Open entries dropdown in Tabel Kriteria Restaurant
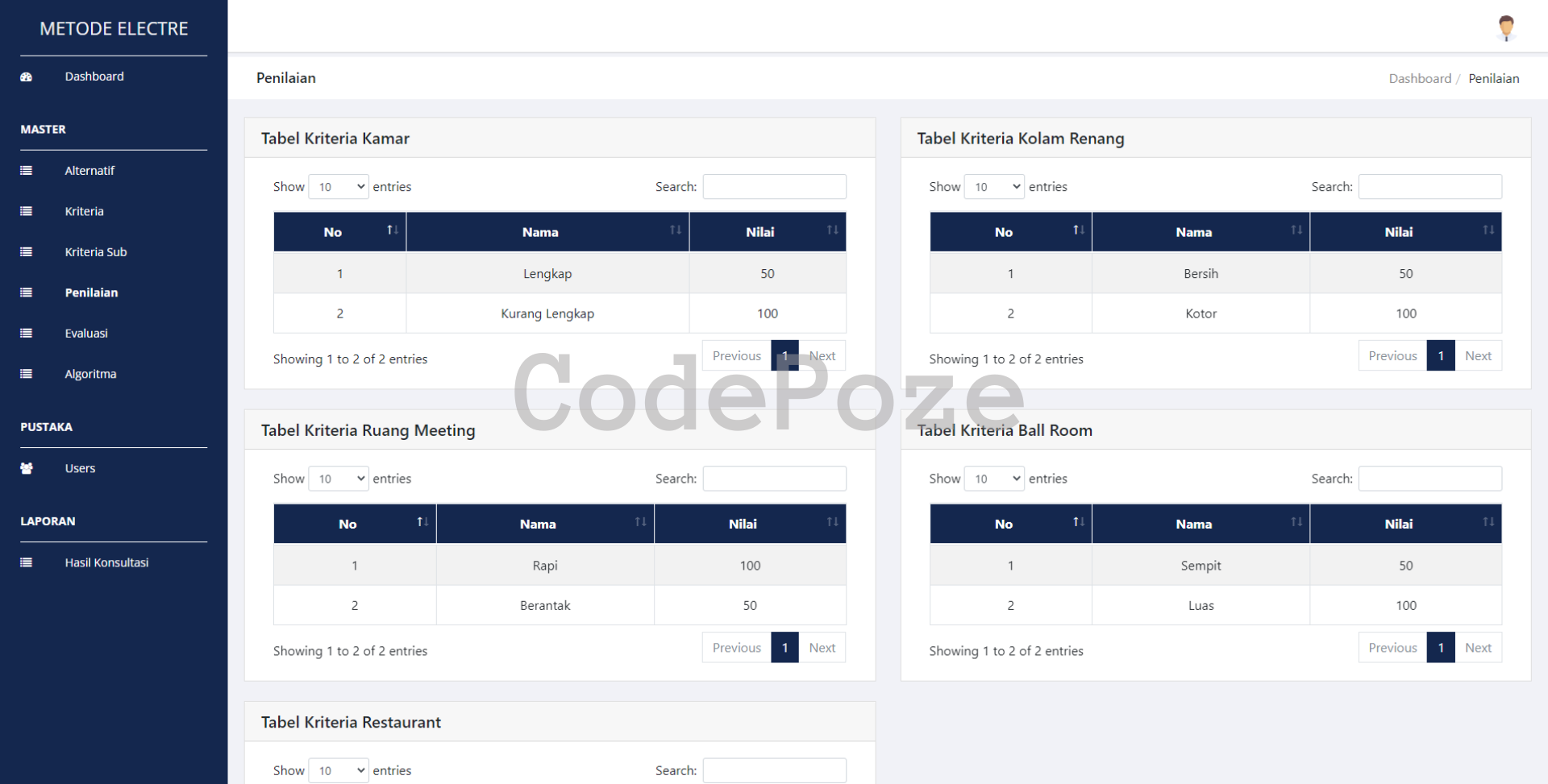Image resolution: width=1548 pixels, height=784 pixels. pos(339,770)
